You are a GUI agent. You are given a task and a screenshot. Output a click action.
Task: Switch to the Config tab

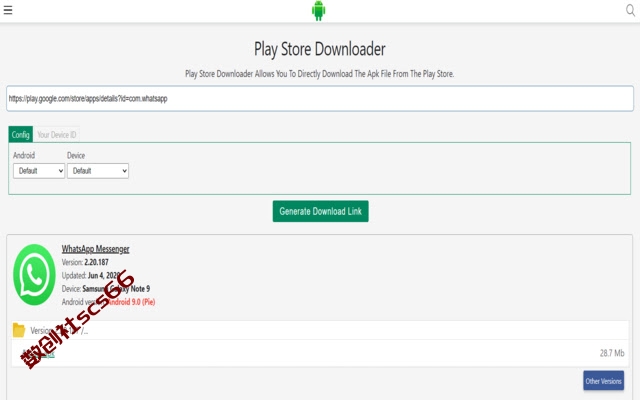coord(20,134)
